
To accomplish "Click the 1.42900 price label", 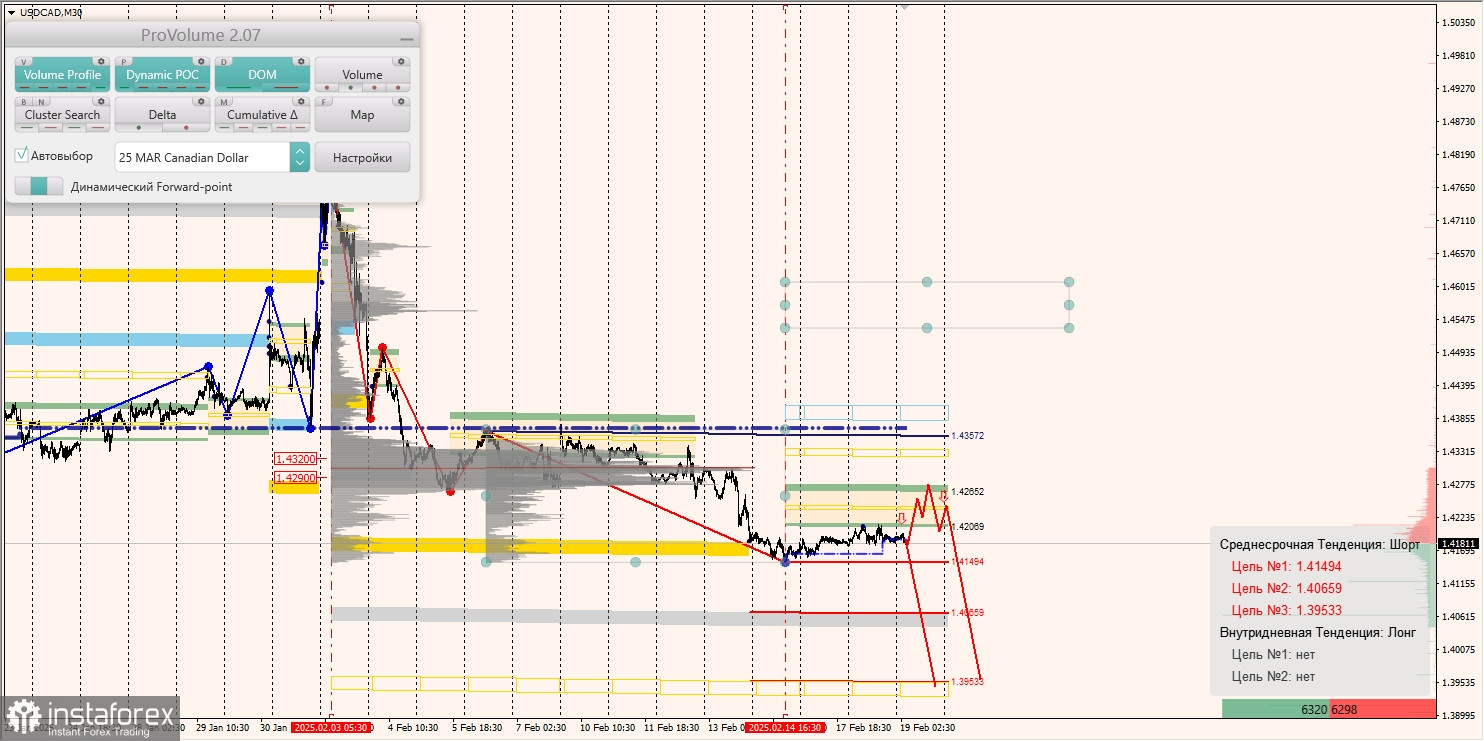I will click(x=295, y=478).
